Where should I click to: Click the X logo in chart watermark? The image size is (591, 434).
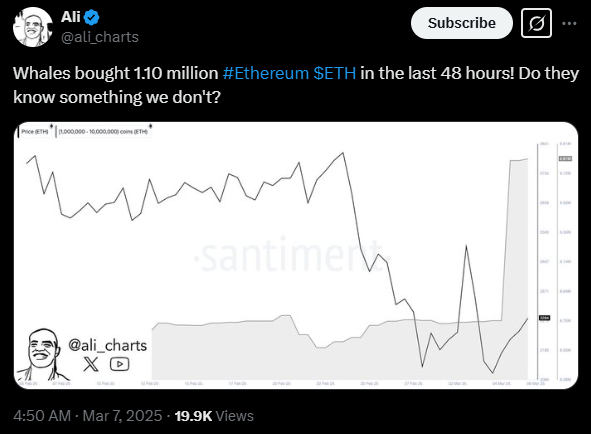pyautogui.click(x=90, y=364)
